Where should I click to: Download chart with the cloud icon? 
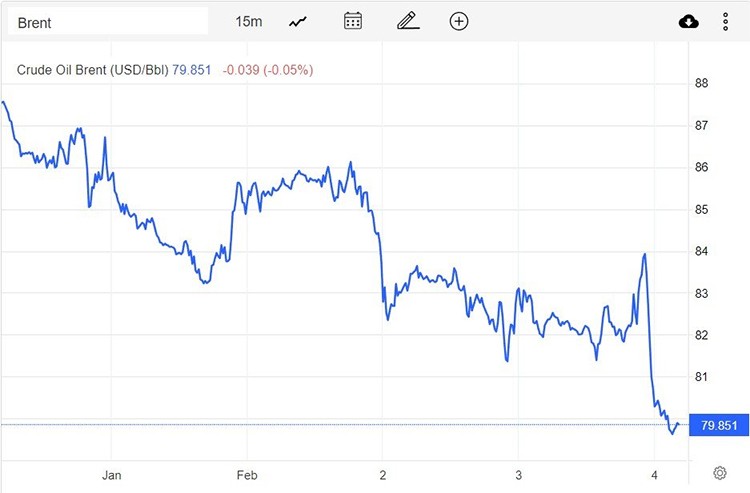[688, 22]
